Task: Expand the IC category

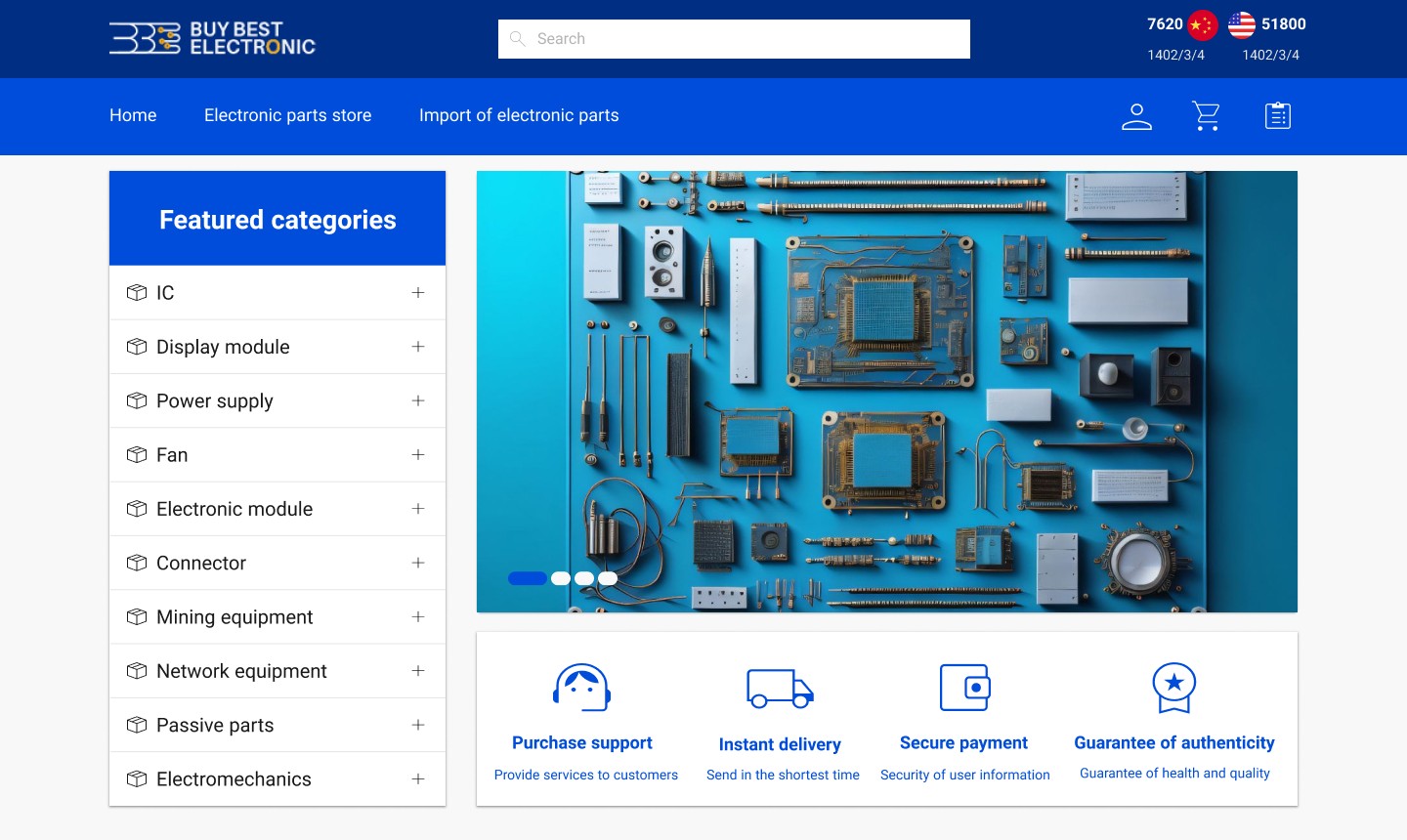Action: coord(418,292)
